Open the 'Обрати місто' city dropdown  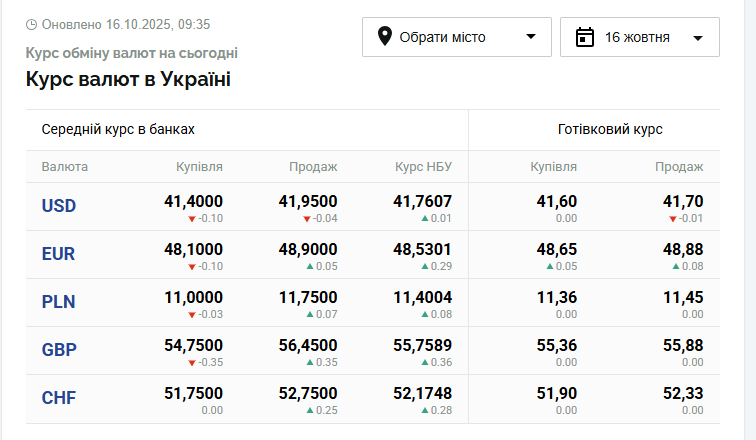tap(456, 37)
